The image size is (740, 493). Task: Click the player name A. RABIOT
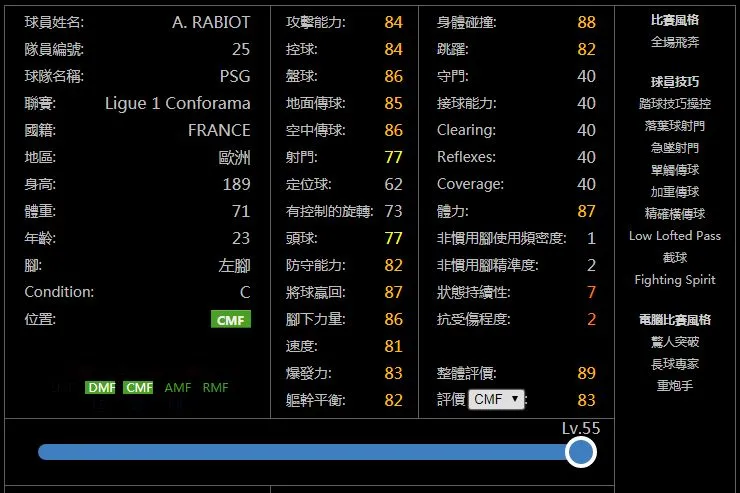(211, 22)
